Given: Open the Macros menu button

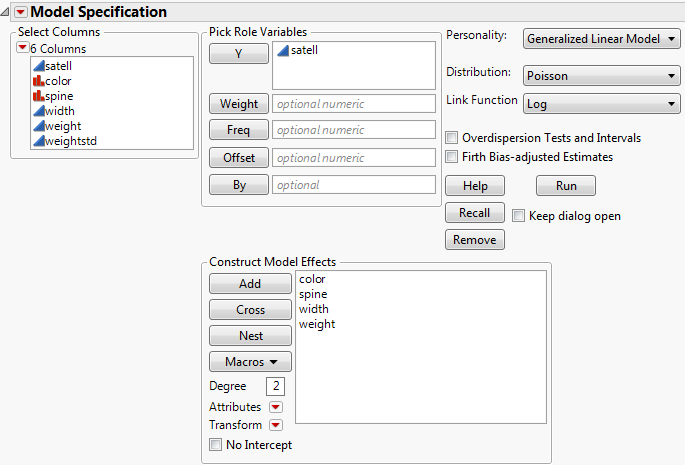Looking at the screenshot, I should (x=250, y=361).
